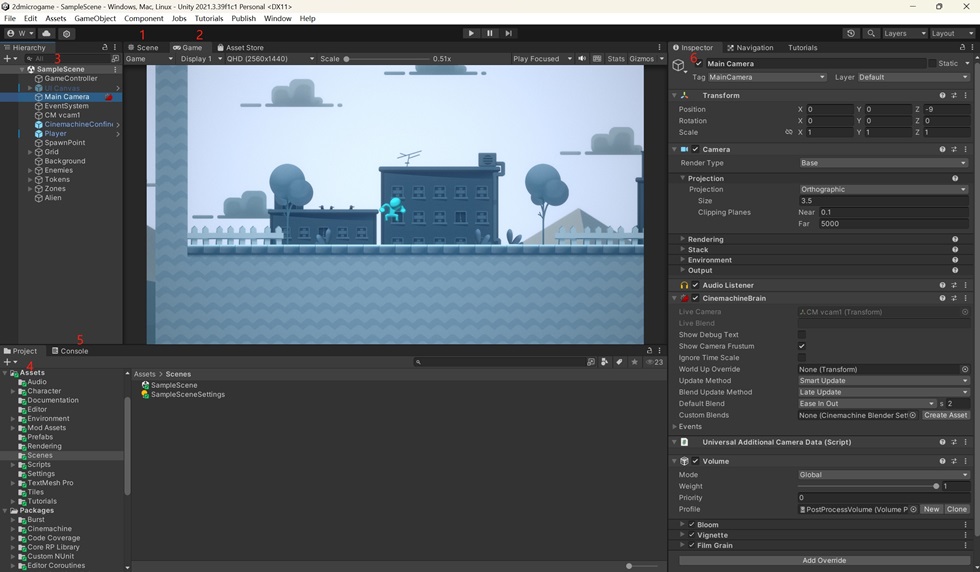This screenshot has height=572, width=980.
Task: Expand the Enemies object in Hierarchy
Action: [30, 170]
